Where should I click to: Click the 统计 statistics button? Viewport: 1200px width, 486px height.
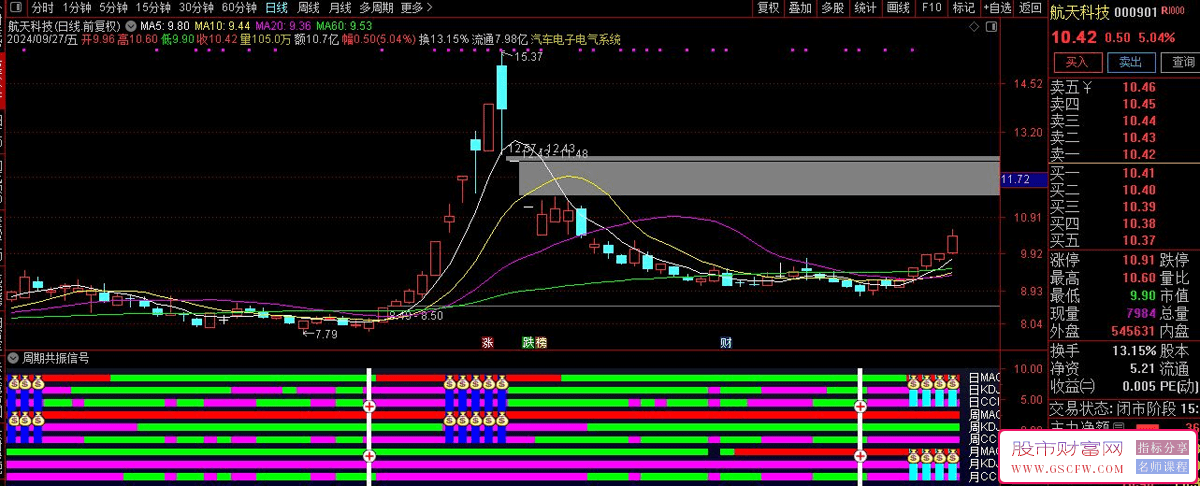click(865, 7)
